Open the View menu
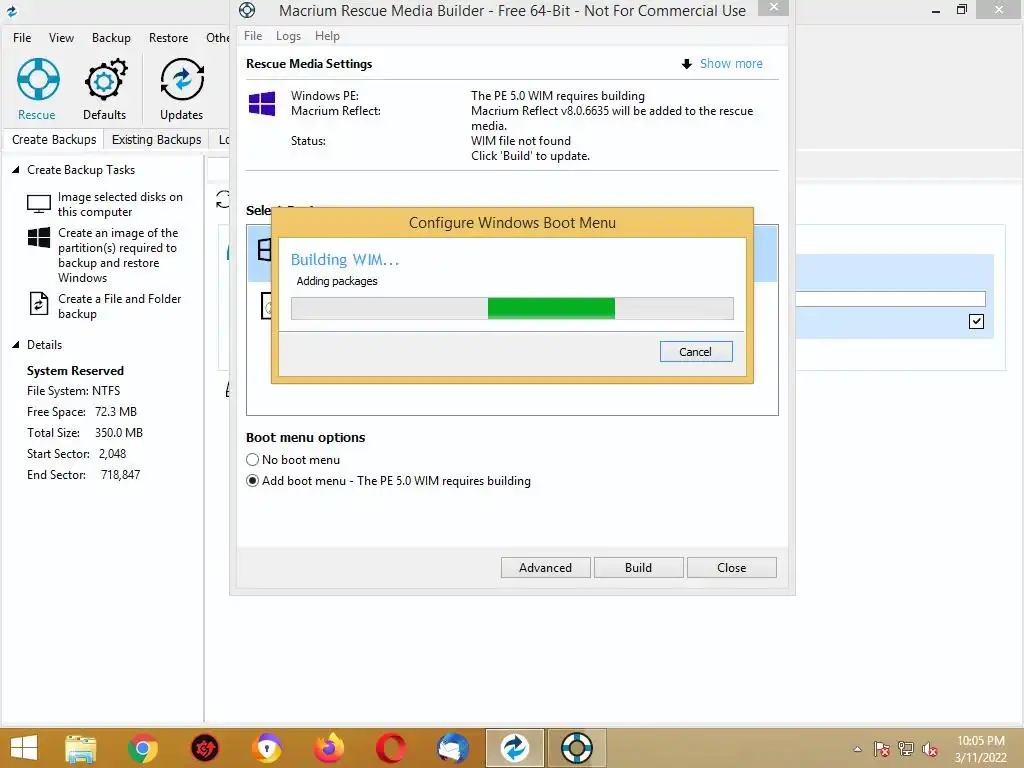Image resolution: width=1024 pixels, height=768 pixels. point(61,38)
